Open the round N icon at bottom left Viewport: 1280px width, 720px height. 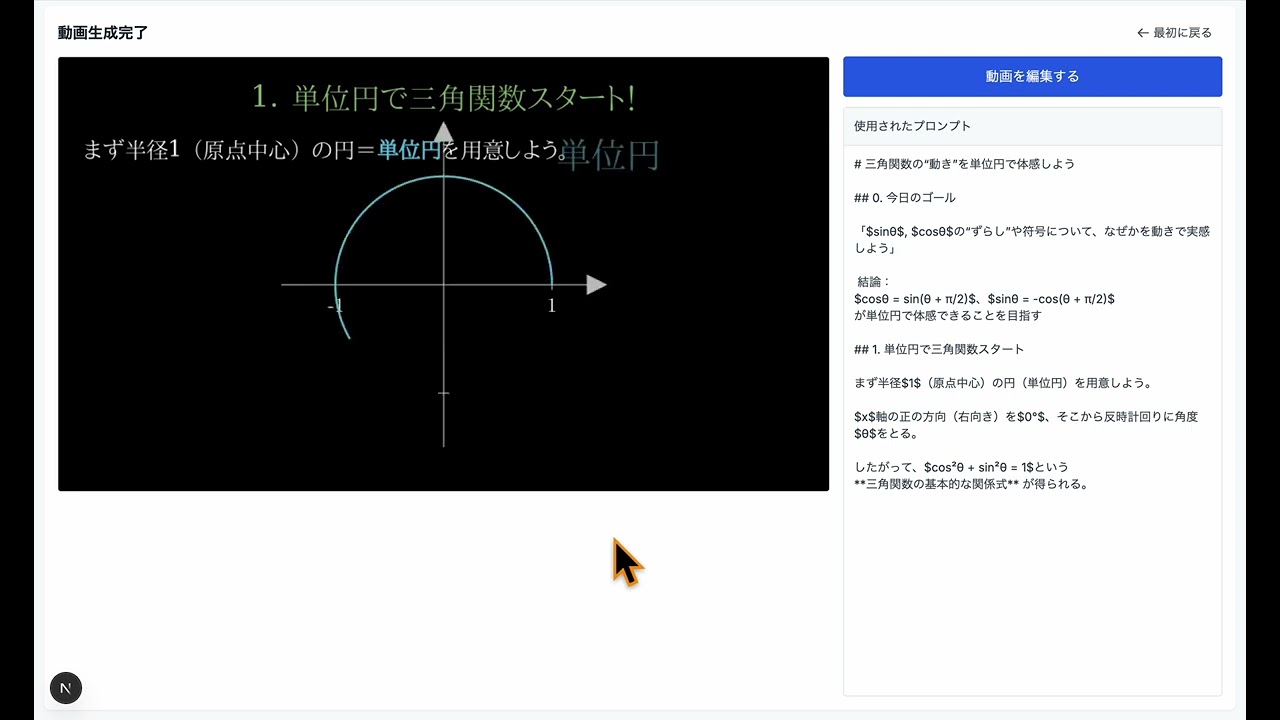66,688
